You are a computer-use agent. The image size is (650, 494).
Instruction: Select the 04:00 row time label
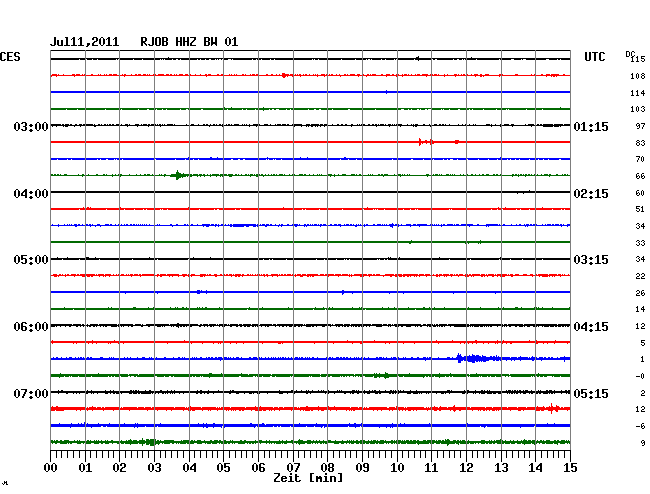click(31, 194)
